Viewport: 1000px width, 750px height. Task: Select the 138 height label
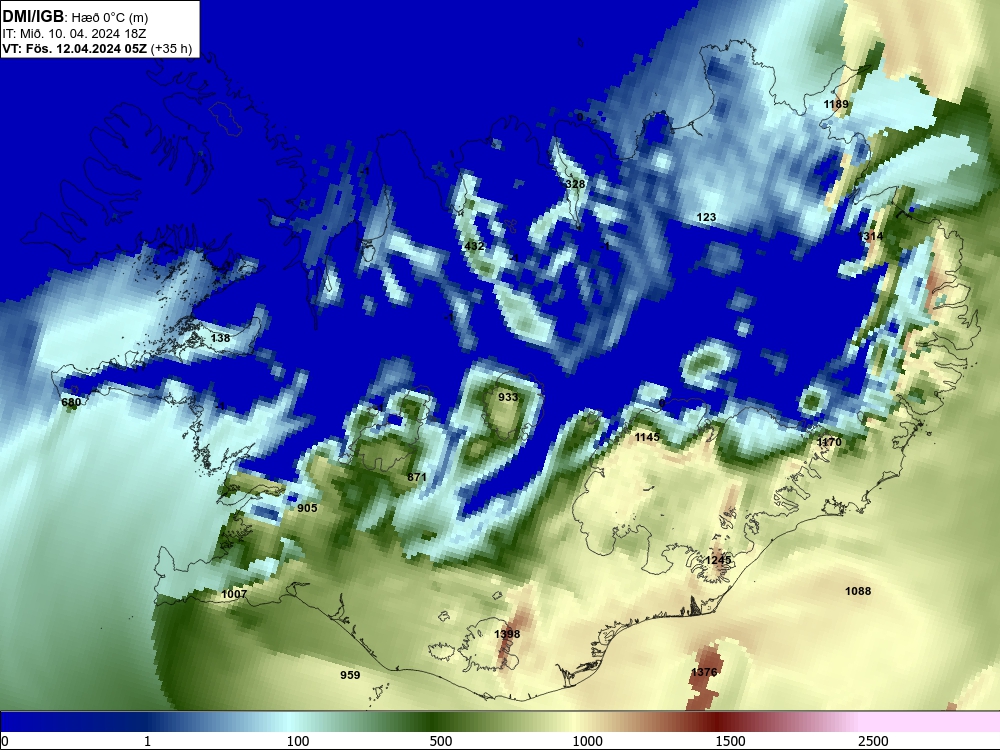(x=220, y=338)
